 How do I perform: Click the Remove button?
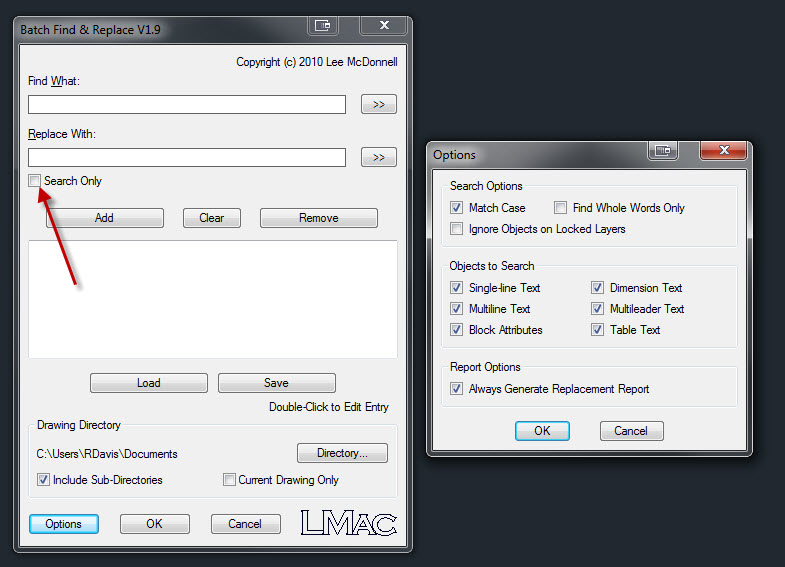click(x=318, y=218)
